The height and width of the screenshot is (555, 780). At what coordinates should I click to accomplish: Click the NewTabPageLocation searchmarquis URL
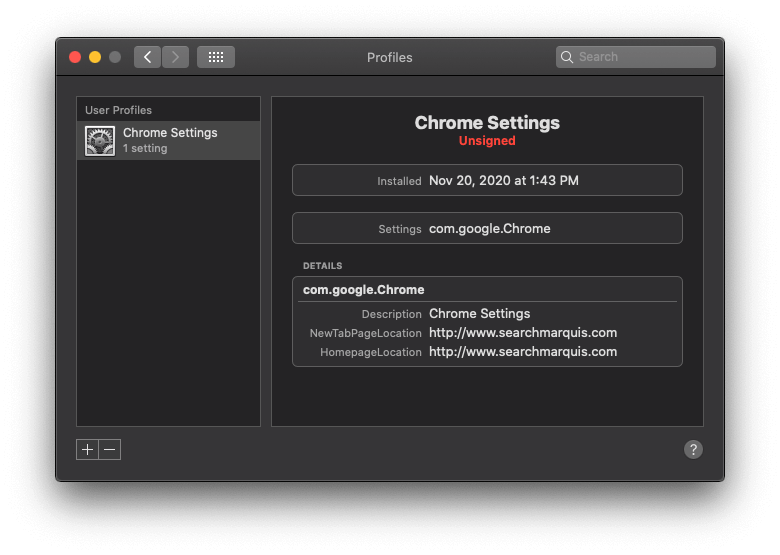[x=523, y=333]
